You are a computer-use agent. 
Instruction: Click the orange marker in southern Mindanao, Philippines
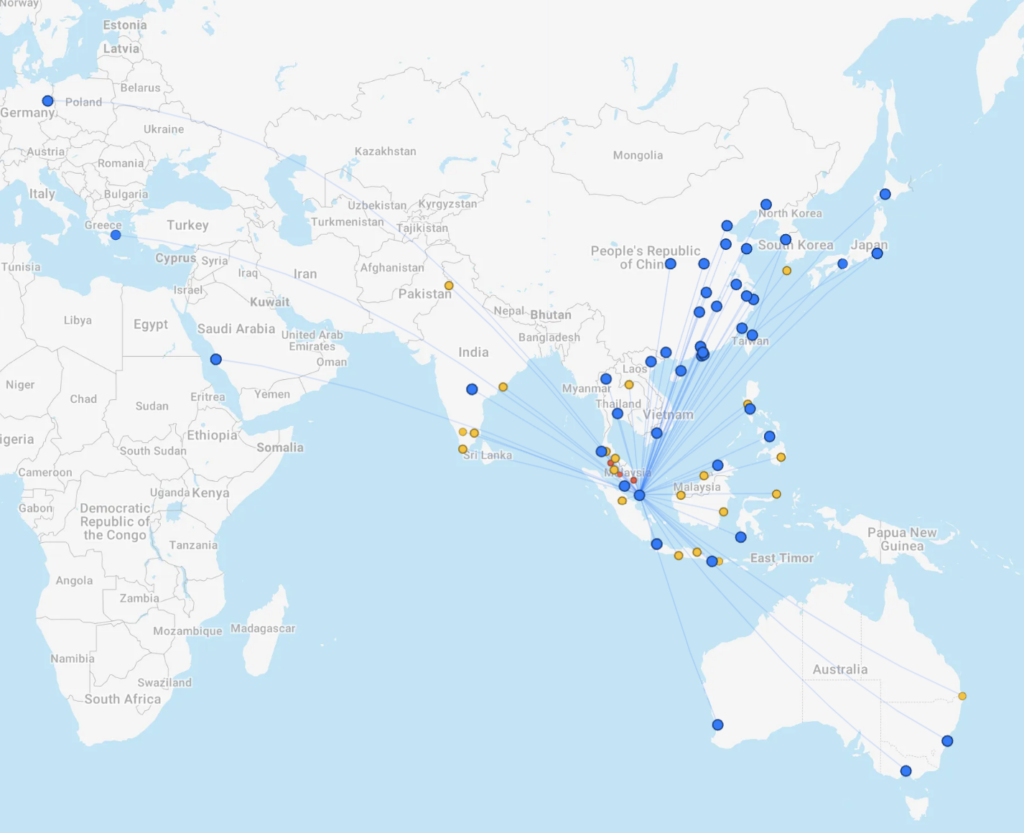(781, 458)
